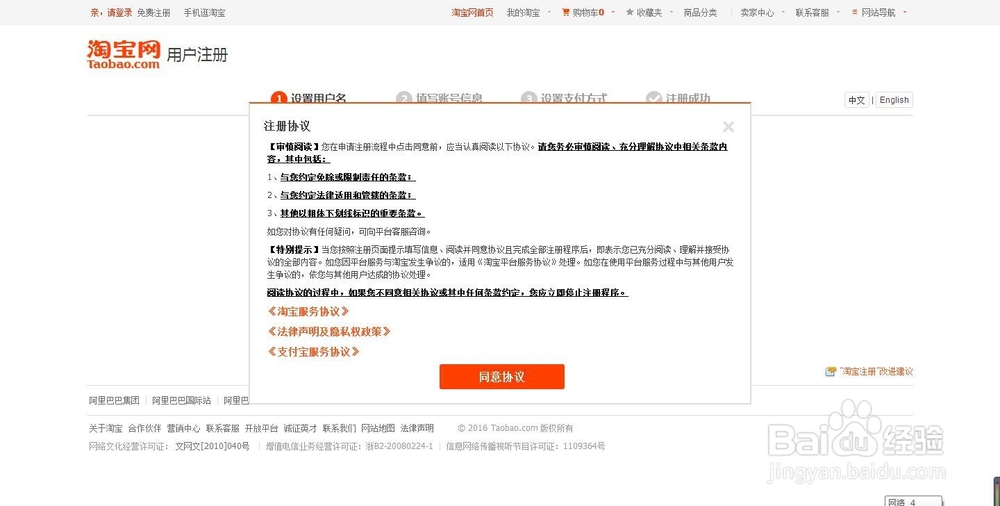
Task: Open the 阿里巴巴国际站 footer link
Action: point(181,401)
